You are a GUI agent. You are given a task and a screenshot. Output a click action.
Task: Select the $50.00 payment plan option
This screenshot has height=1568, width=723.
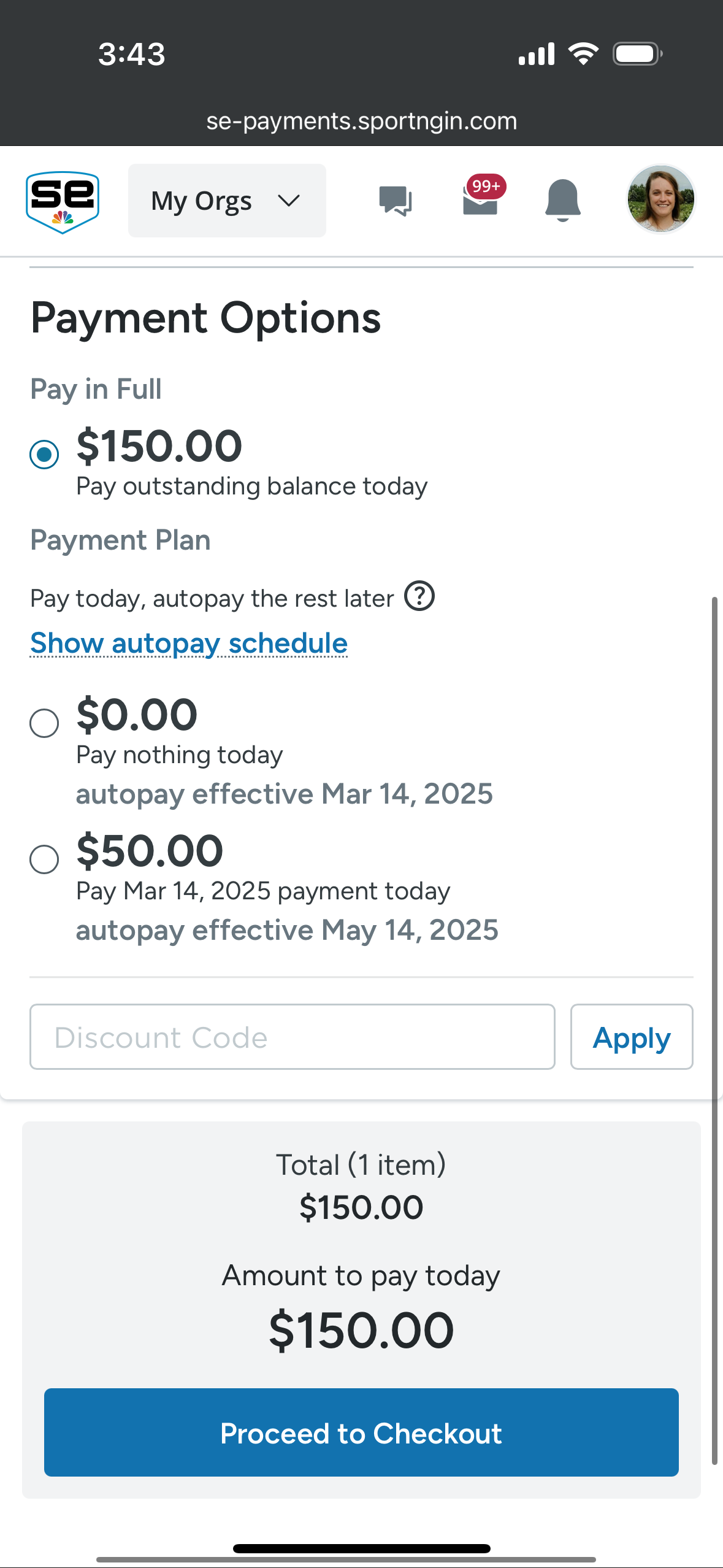pyautogui.click(x=45, y=859)
